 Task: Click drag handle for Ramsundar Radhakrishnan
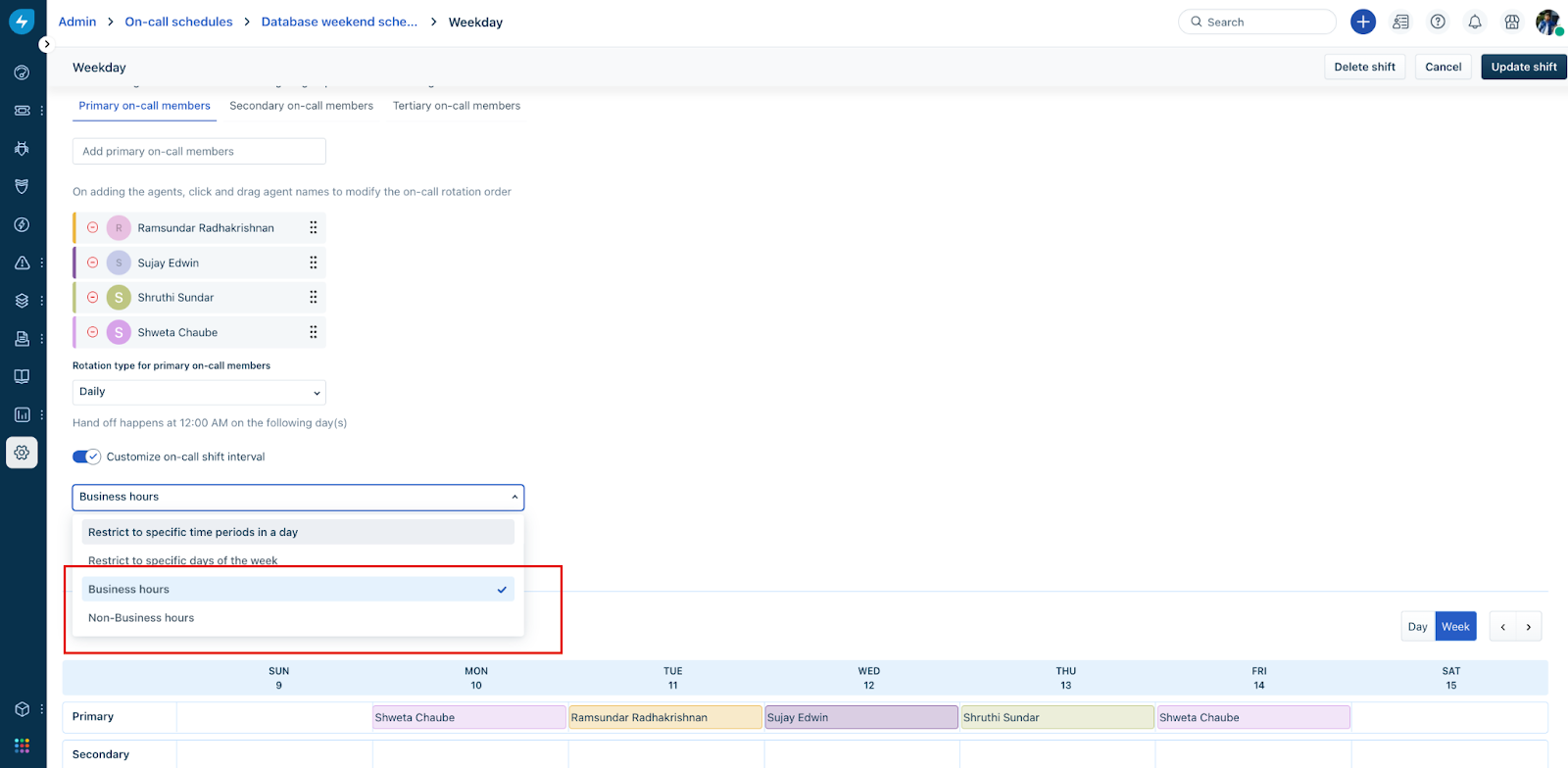pyautogui.click(x=314, y=227)
